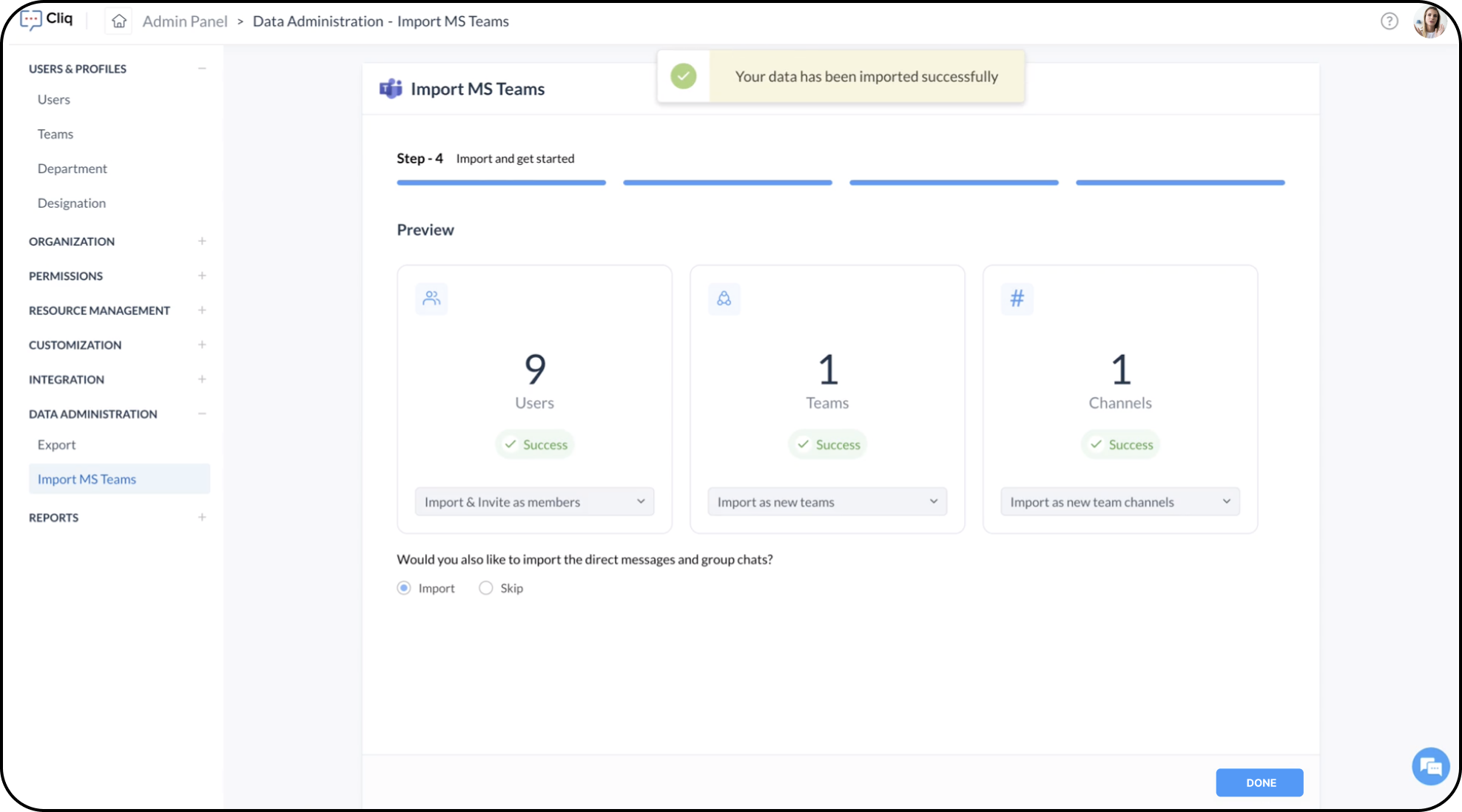The image size is (1462, 812).
Task: Select the Import radio button
Action: (x=404, y=588)
